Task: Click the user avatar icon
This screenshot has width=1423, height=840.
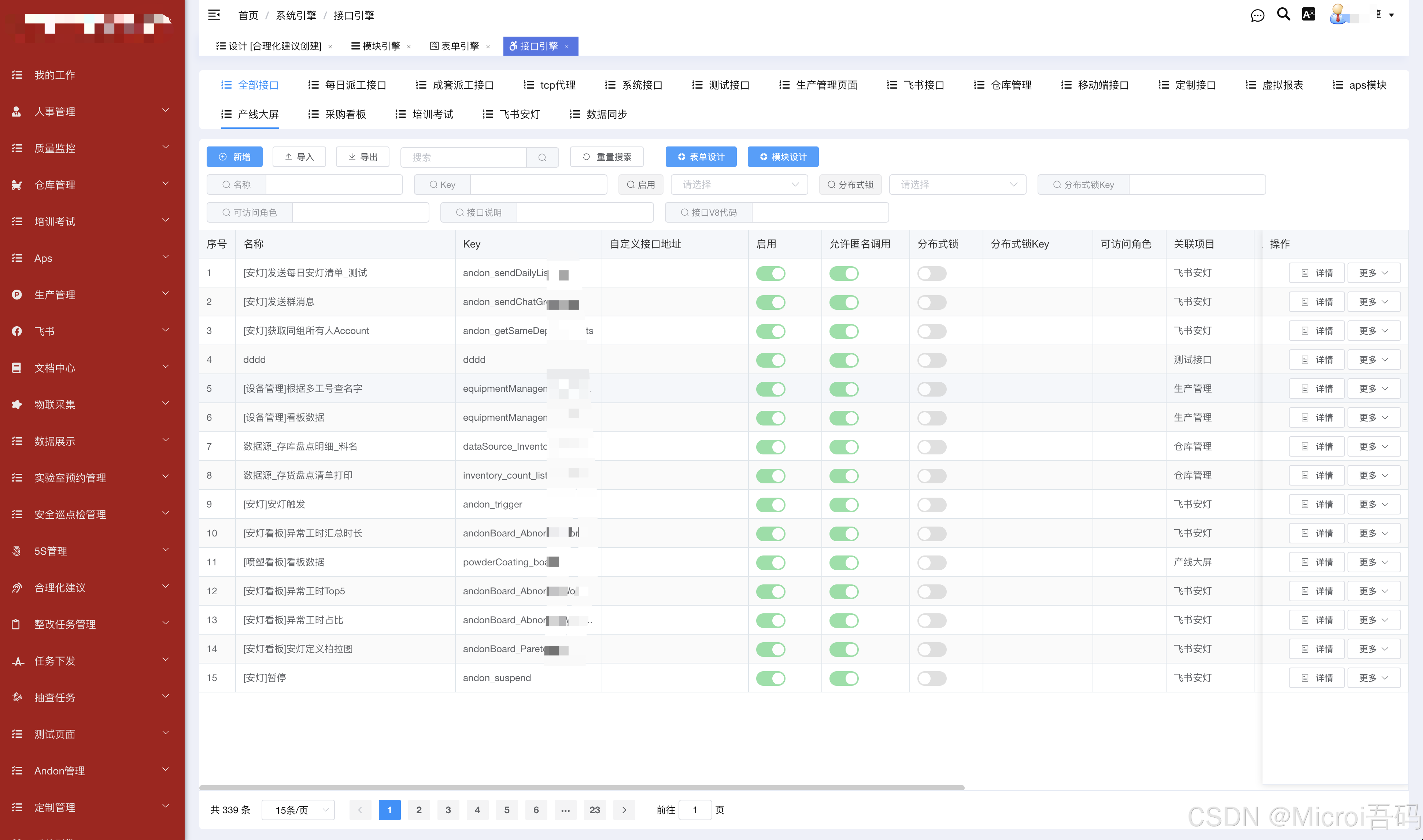Action: point(1339,14)
